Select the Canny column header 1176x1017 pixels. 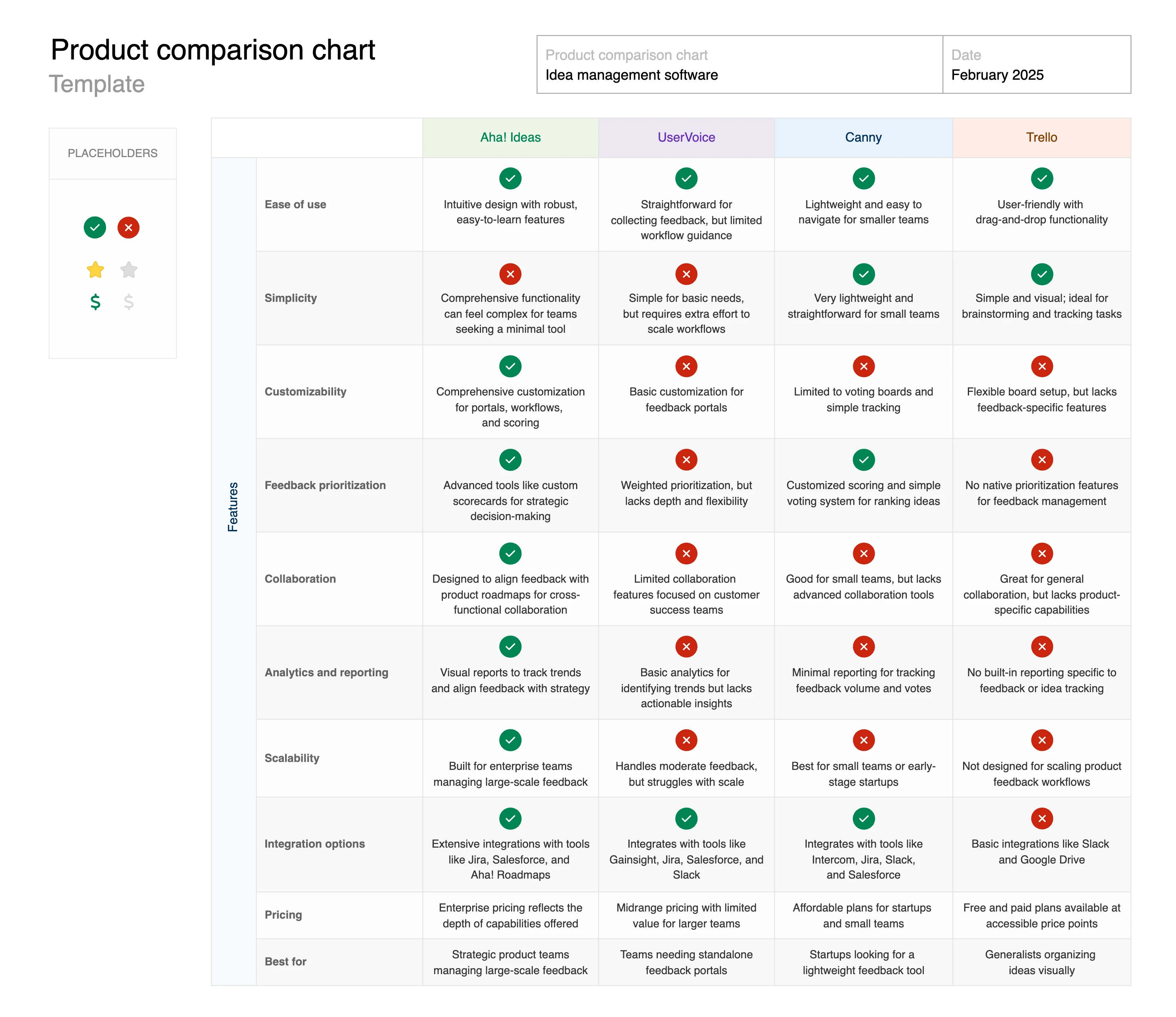coord(863,137)
